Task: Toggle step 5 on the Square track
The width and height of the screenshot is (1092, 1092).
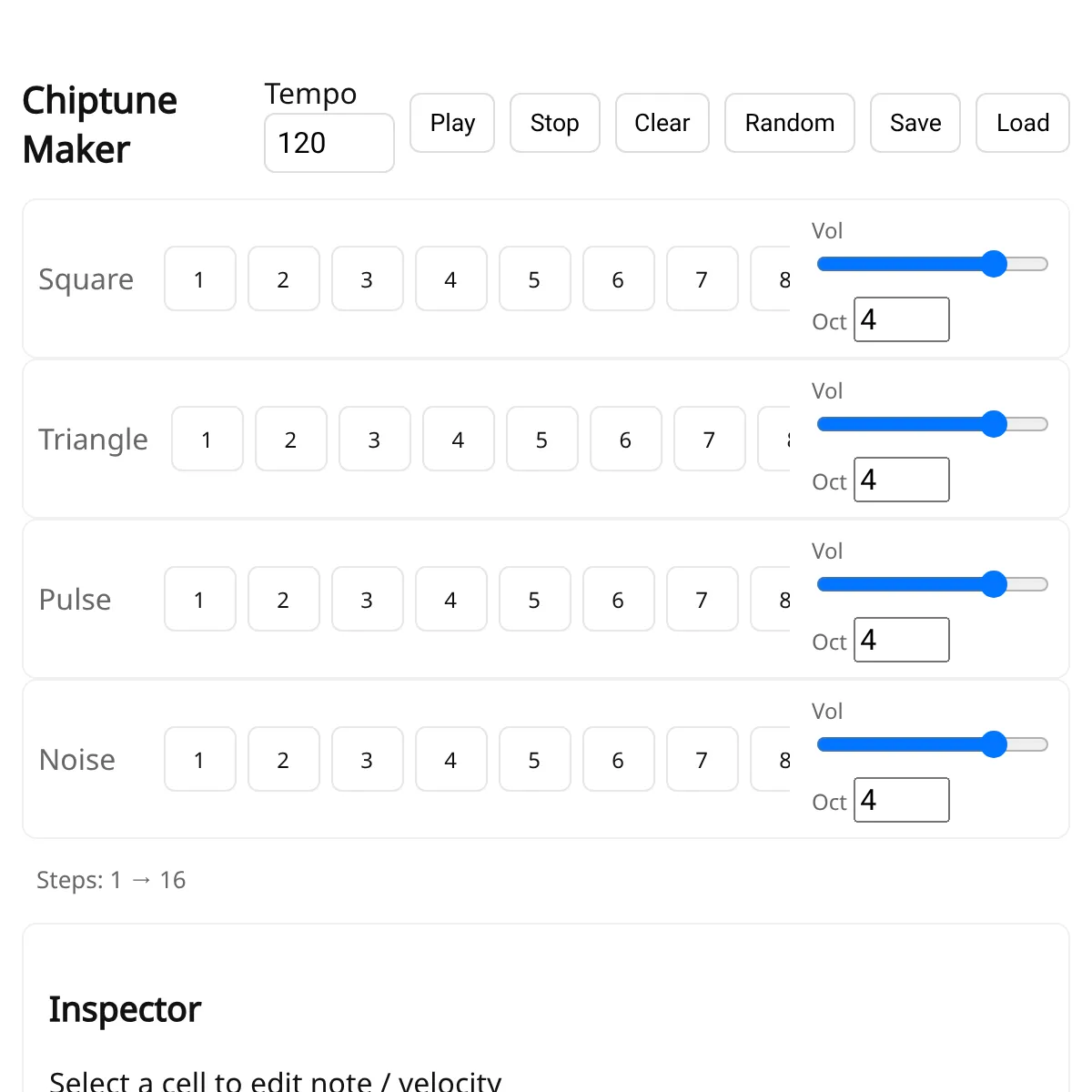Action: click(x=534, y=279)
